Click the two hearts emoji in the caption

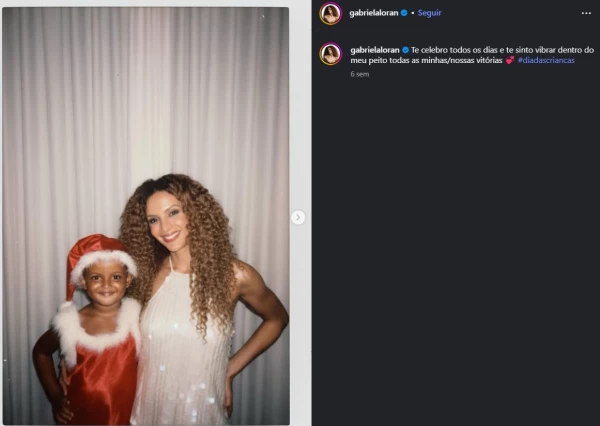pos(510,60)
